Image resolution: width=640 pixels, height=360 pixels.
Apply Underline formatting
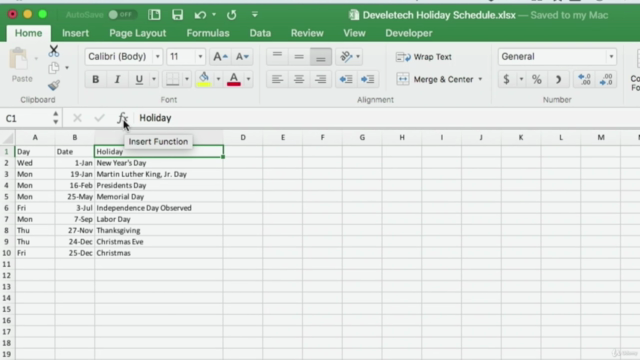point(139,79)
